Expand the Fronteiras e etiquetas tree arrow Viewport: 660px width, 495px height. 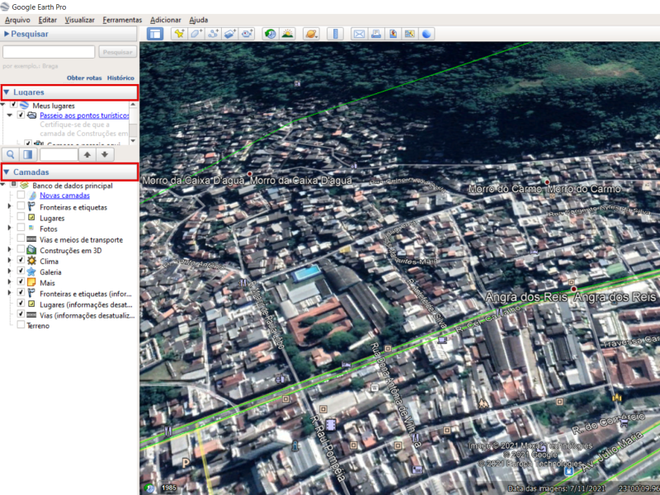tap(9, 207)
